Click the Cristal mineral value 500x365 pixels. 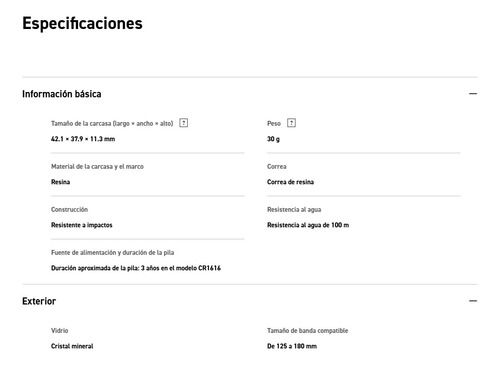pos(72,346)
